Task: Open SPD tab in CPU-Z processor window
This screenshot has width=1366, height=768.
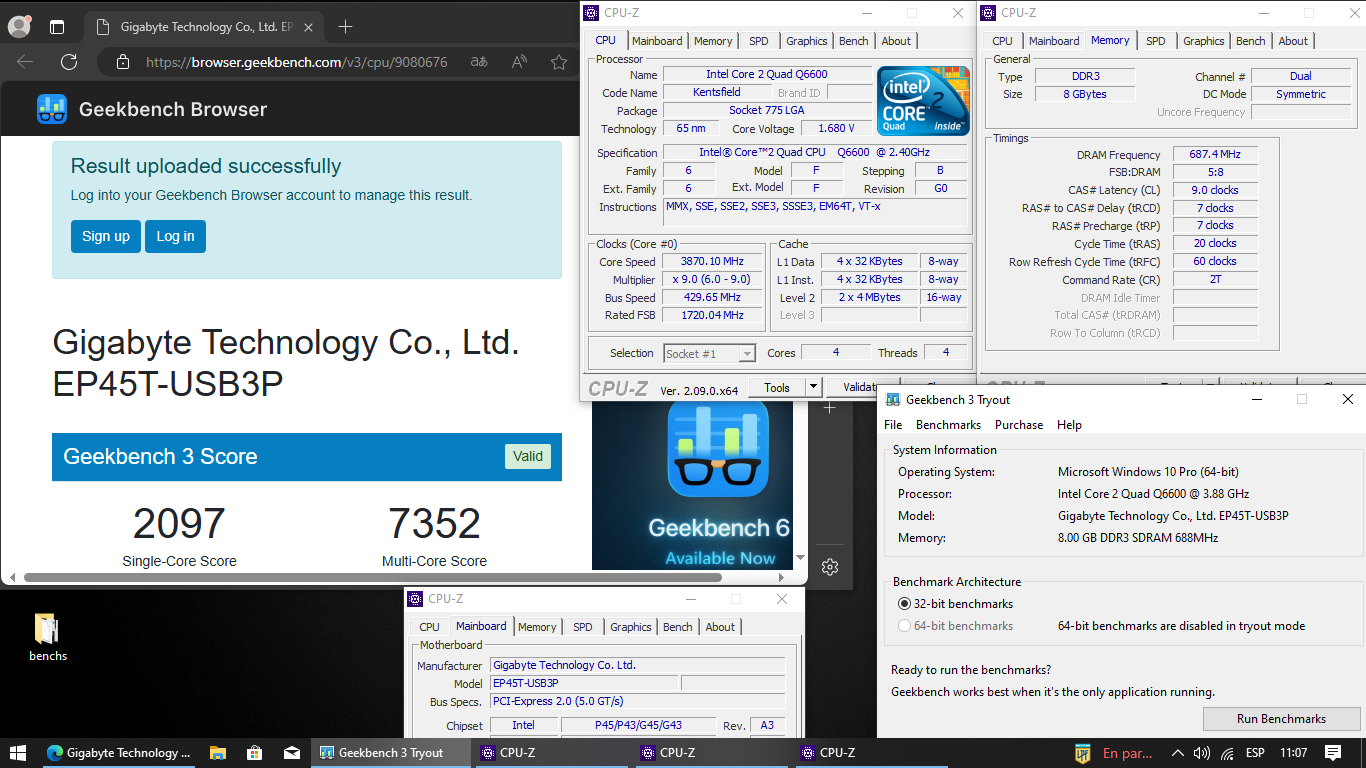Action: pos(759,41)
